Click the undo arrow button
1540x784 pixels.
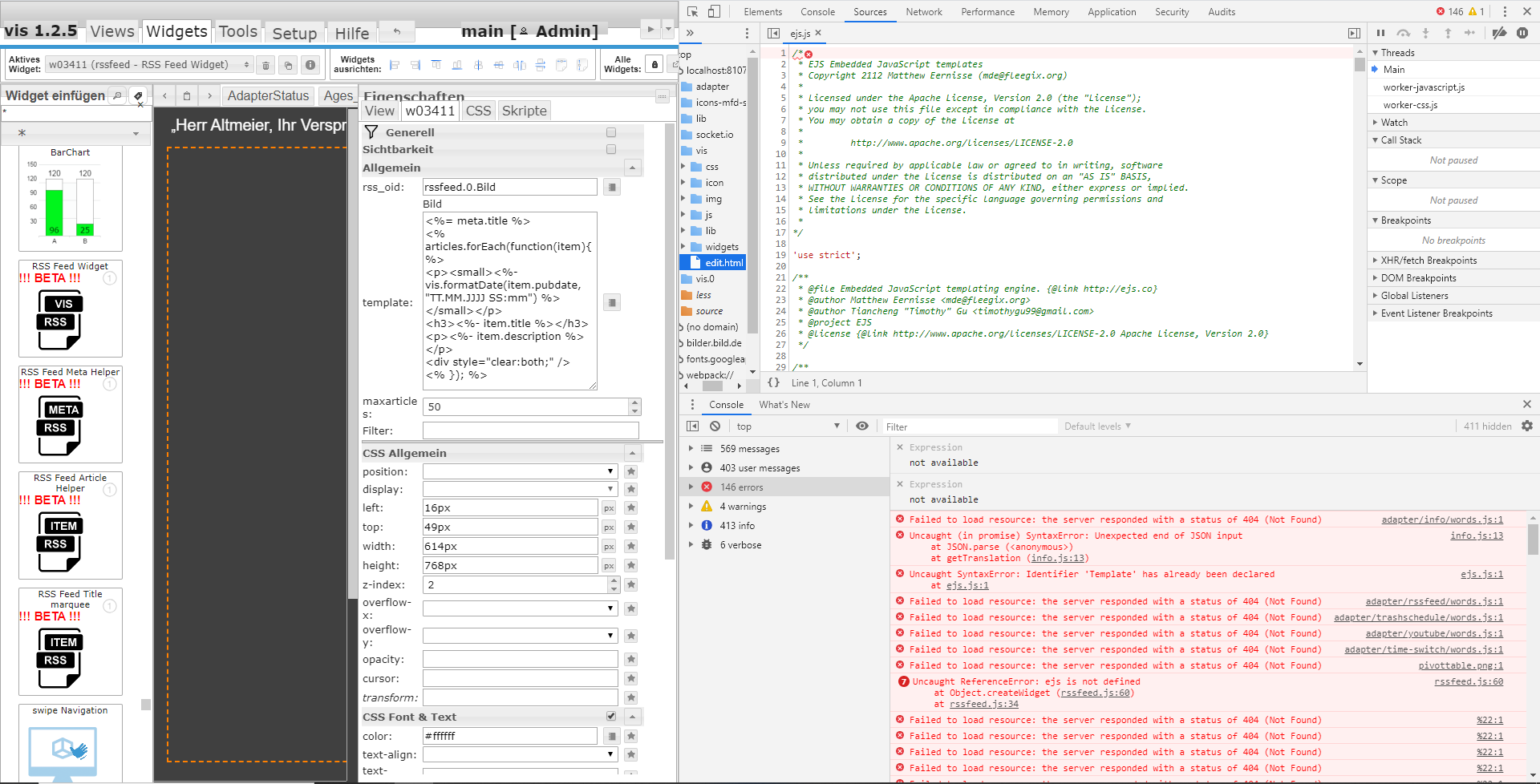click(x=397, y=31)
